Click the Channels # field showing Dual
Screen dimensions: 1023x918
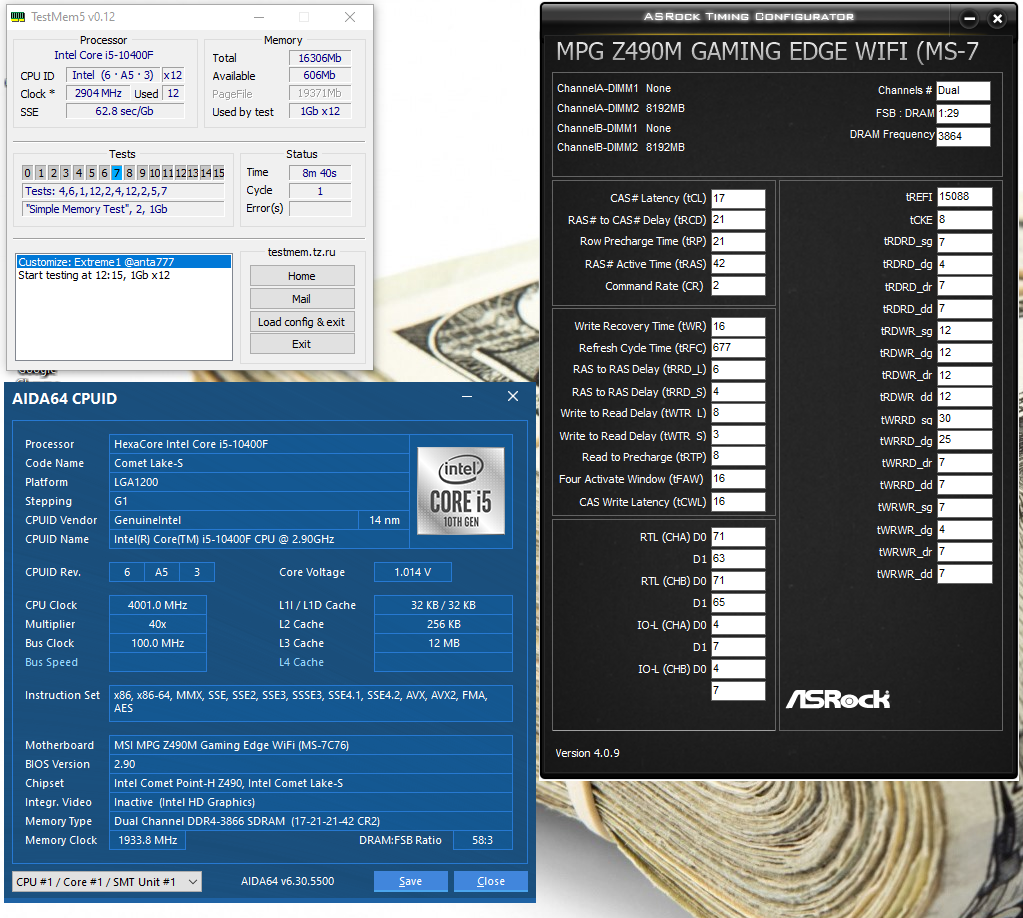[963, 91]
